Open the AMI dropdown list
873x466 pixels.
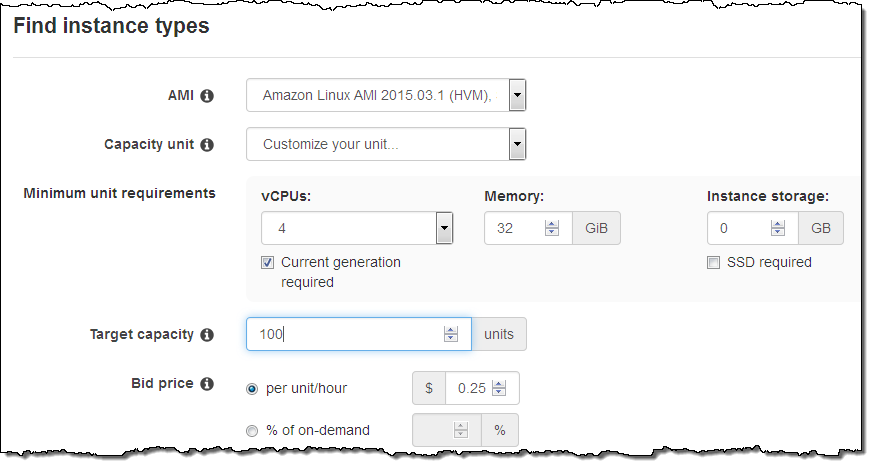click(x=517, y=96)
